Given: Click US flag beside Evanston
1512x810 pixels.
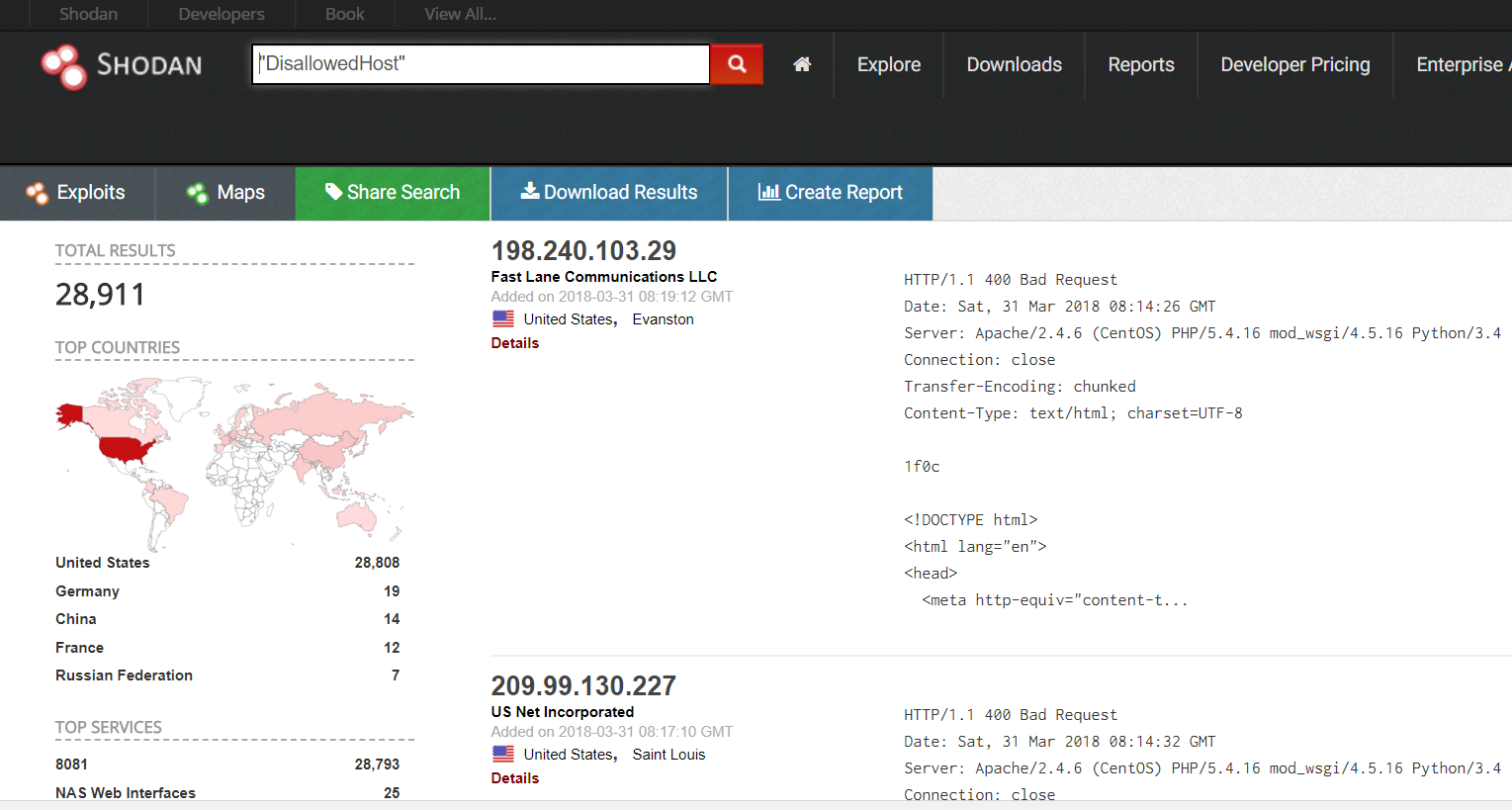Looking at the screenshot, I should click(503, 319).
